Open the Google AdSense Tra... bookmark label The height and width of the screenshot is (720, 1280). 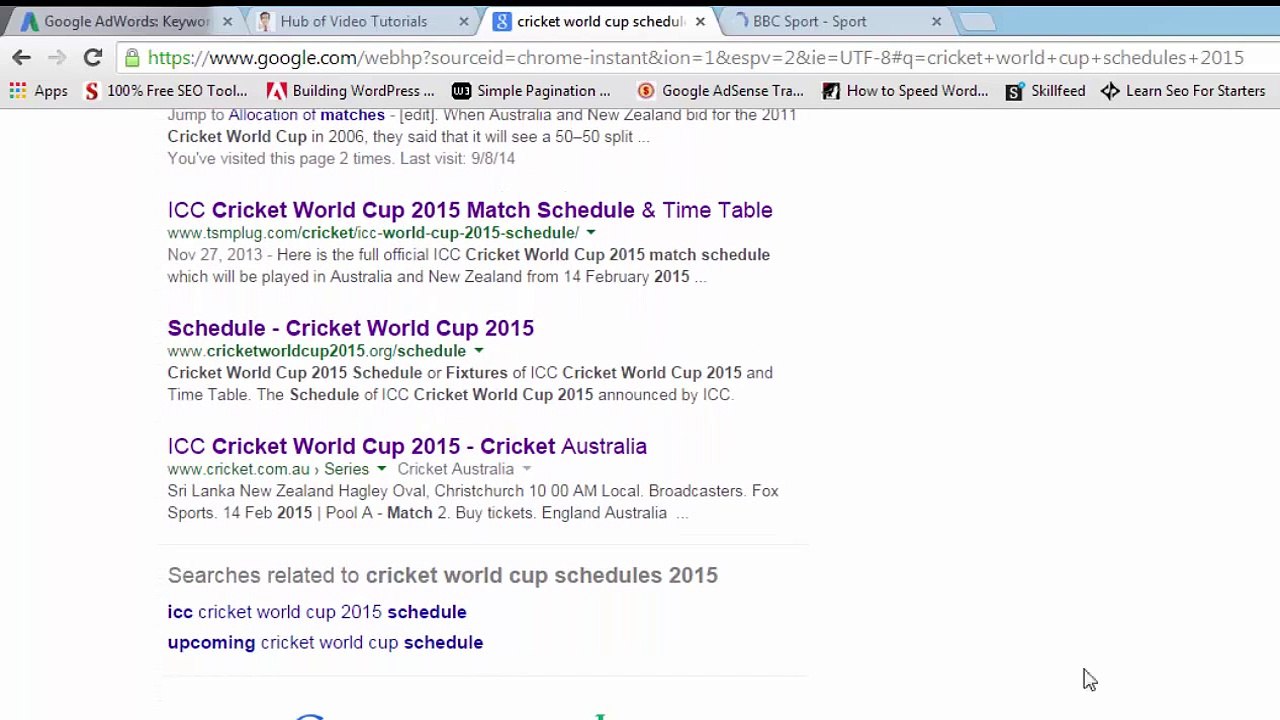click(x=733, y=91)
